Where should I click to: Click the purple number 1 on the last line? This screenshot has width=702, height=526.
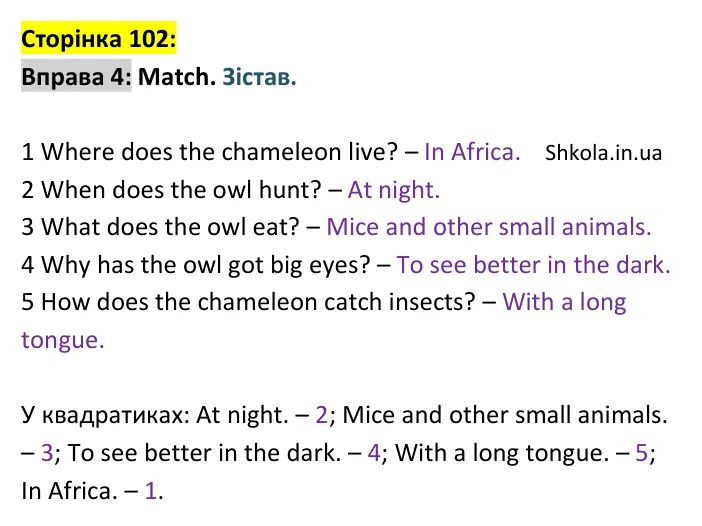coord(150,491)
